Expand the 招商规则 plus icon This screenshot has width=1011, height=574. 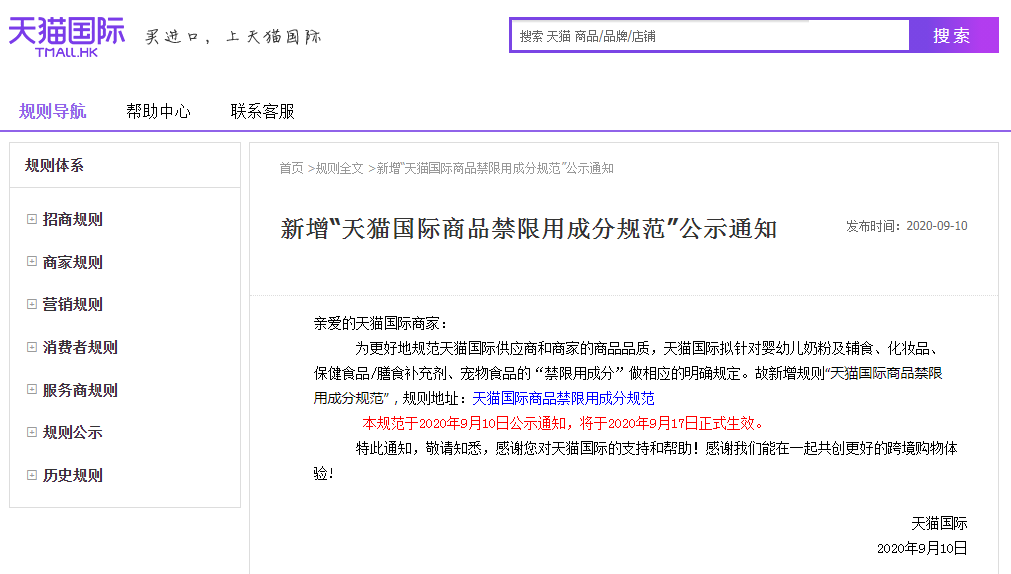(32, 220)
